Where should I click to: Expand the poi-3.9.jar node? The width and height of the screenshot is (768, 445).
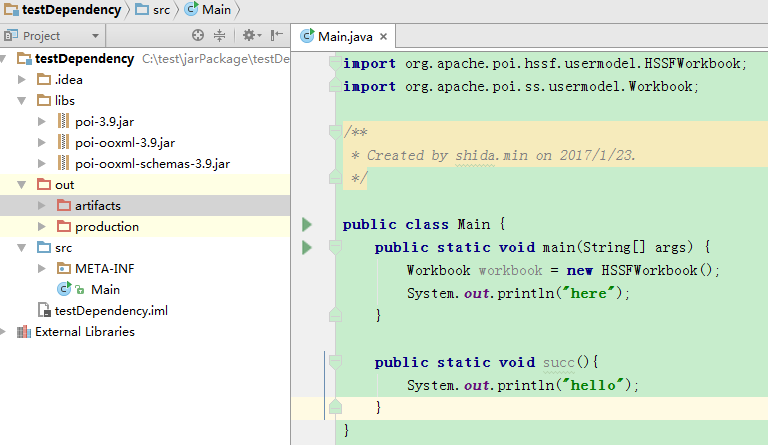pos(42,121)
